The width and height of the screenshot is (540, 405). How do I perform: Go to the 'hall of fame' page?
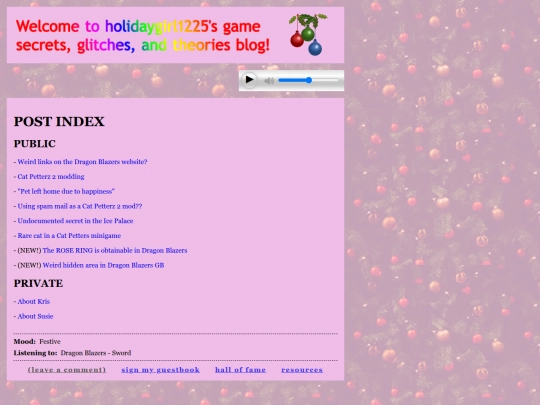tap(240, 370)
